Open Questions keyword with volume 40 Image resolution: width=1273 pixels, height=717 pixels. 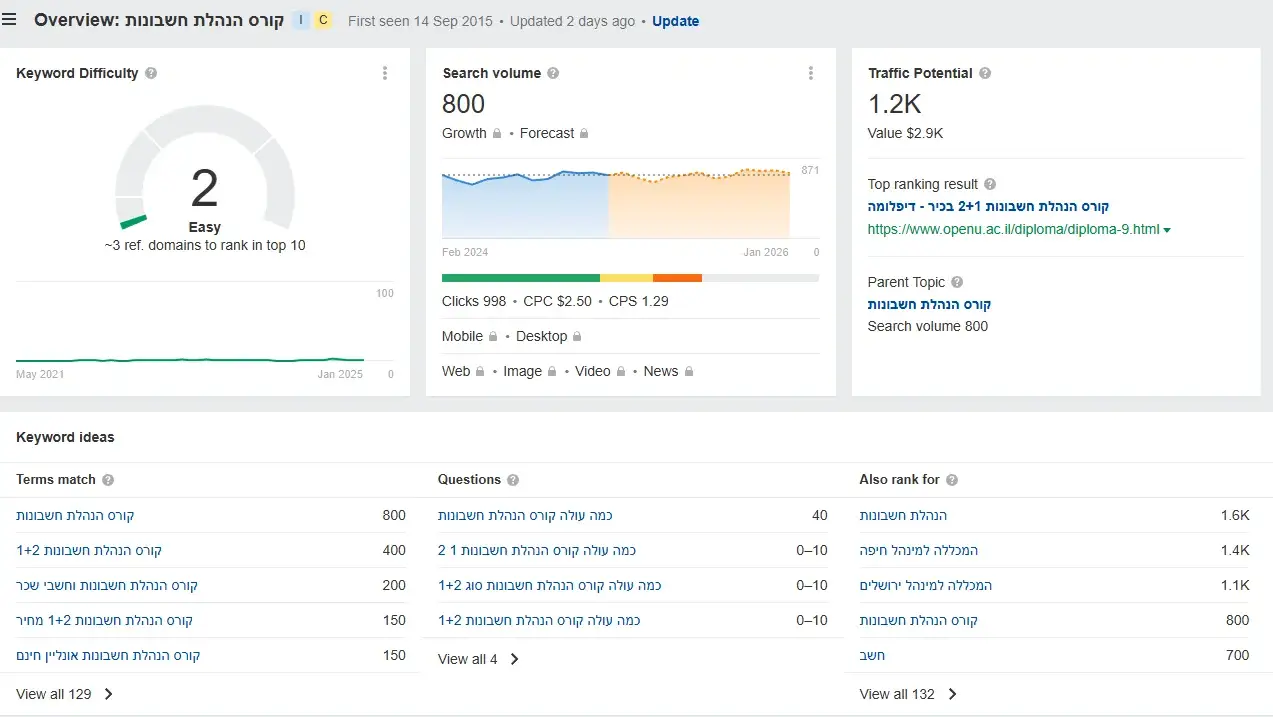tap(525, 515)
